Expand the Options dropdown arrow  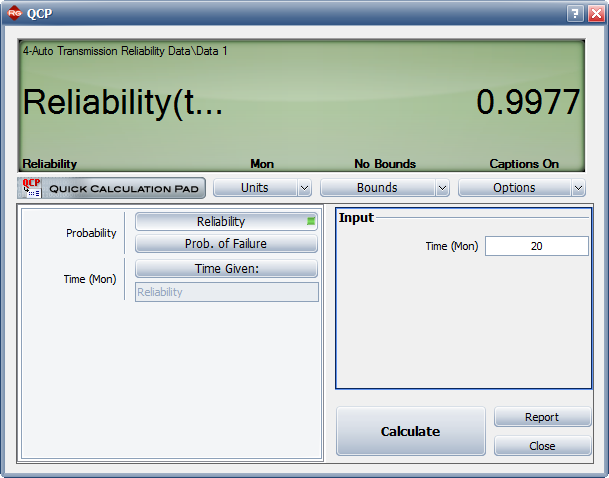[x=578, y=188]
